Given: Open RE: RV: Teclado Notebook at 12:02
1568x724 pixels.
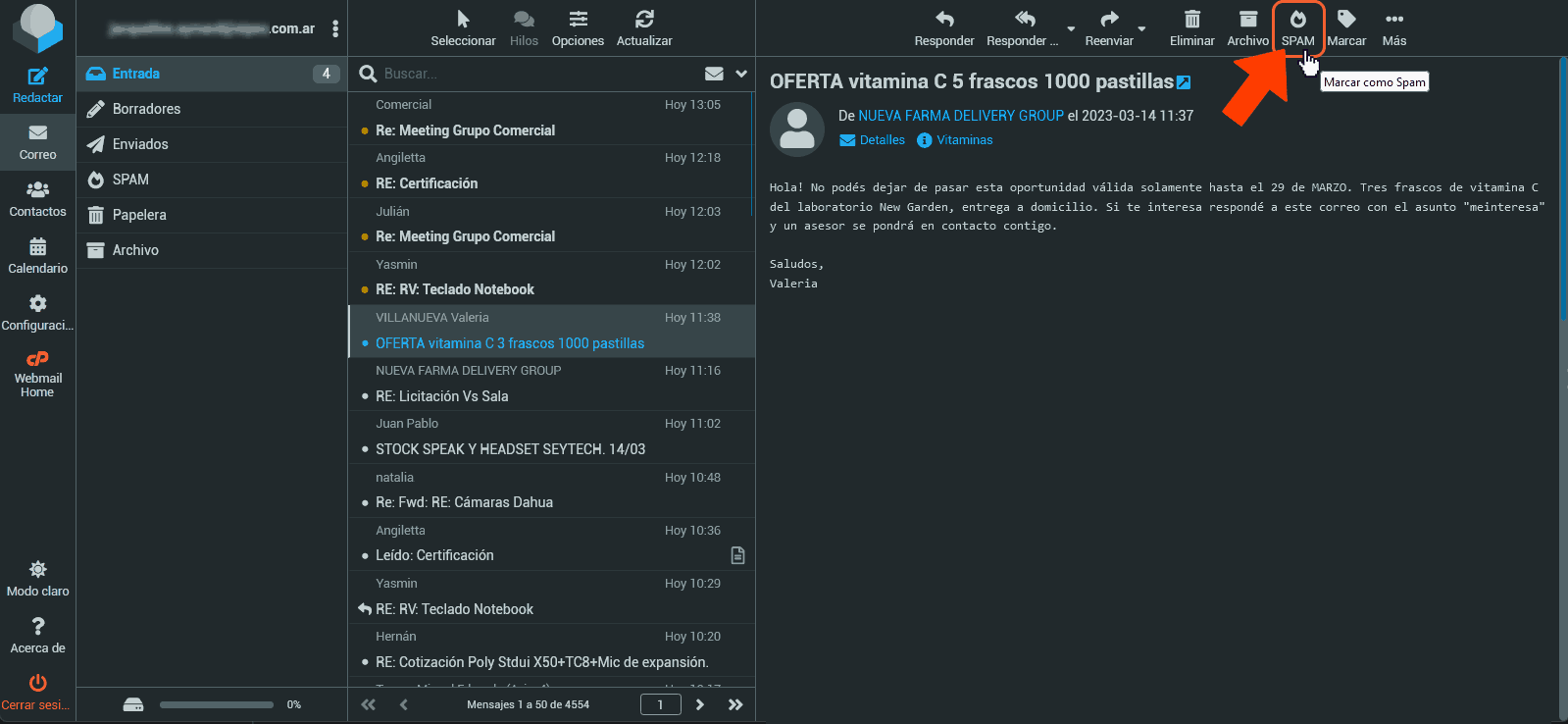Looking at the screenshot, I should pyautogui.click(x=551, y=278).
